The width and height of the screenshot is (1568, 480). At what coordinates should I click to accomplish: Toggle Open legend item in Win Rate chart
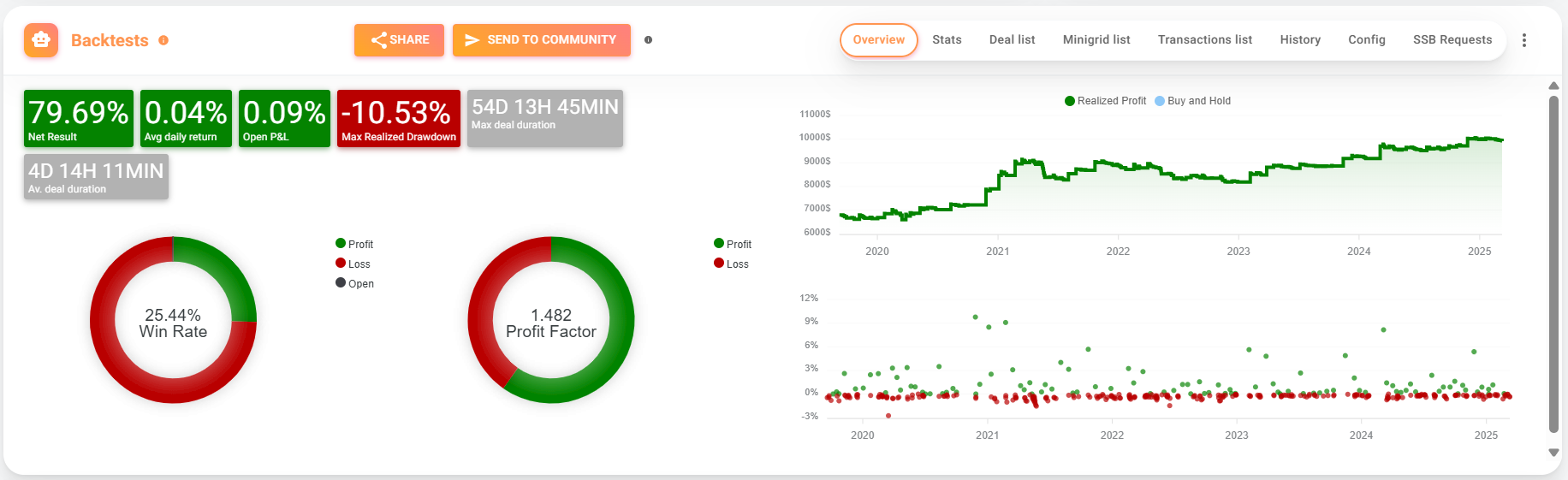click(x=354, y=283)
